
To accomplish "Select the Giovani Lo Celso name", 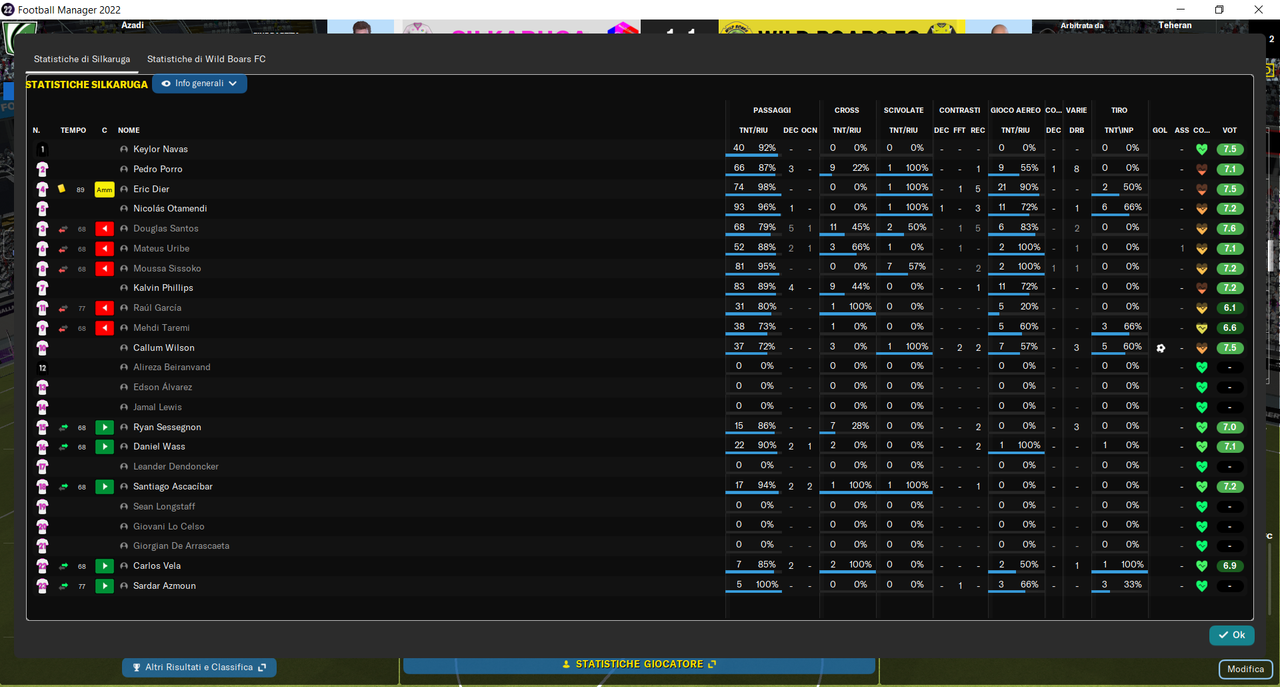I will (169, 526).
